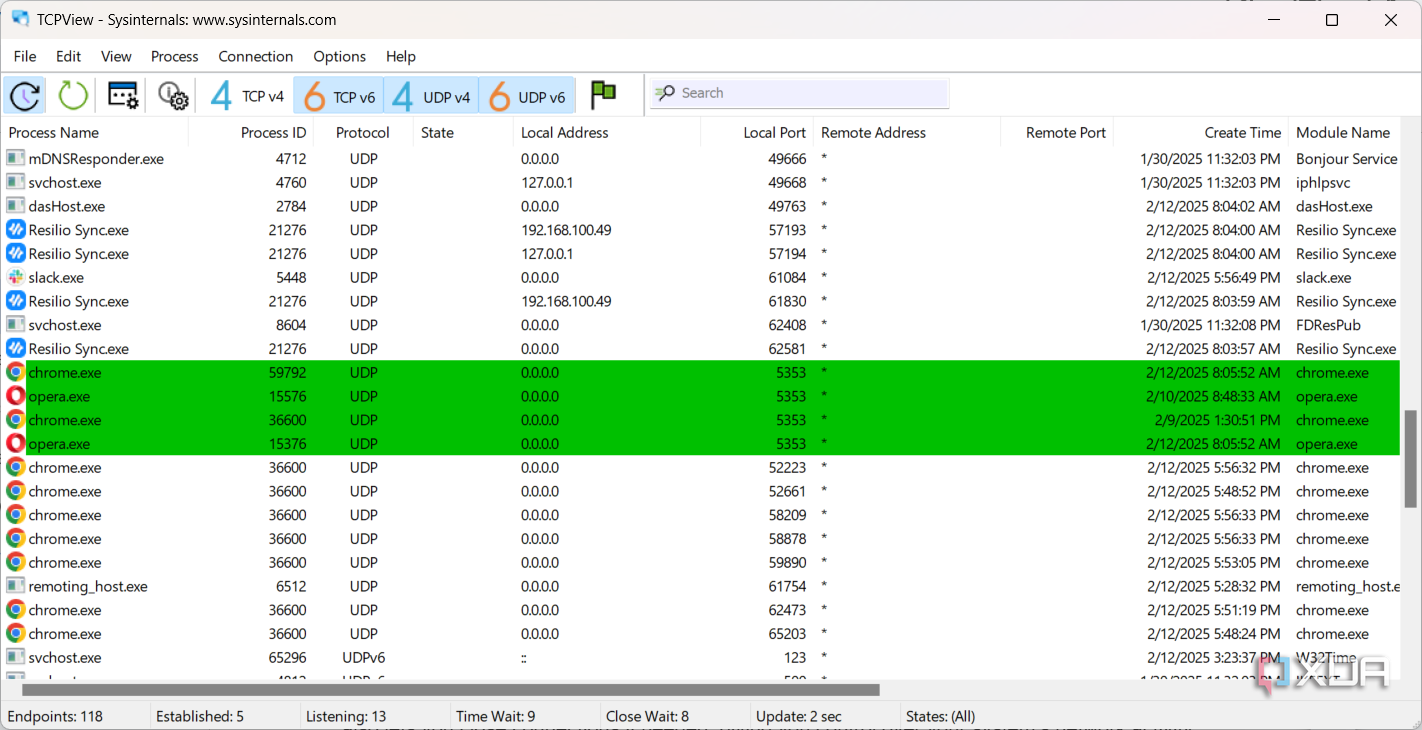Click the 127.0.0.1 address on port 49668 row

coord(547,183)
